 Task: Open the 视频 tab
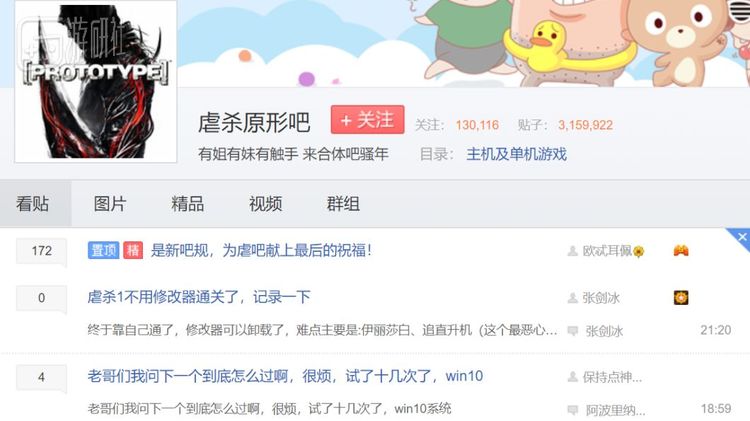click(265, 204)
